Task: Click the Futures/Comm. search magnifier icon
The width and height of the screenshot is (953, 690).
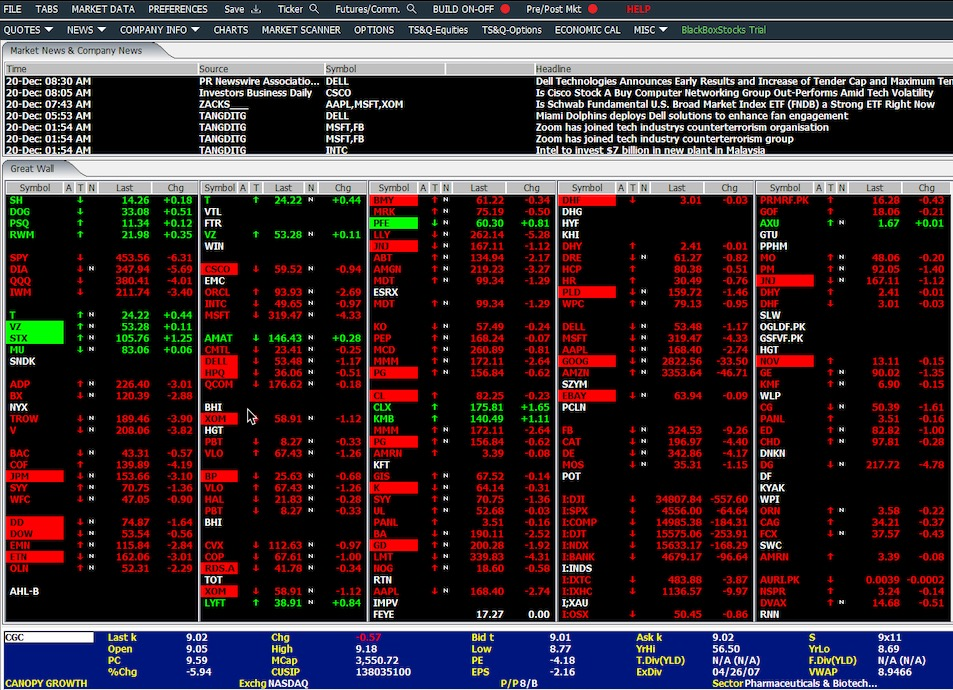Action: 411,9
